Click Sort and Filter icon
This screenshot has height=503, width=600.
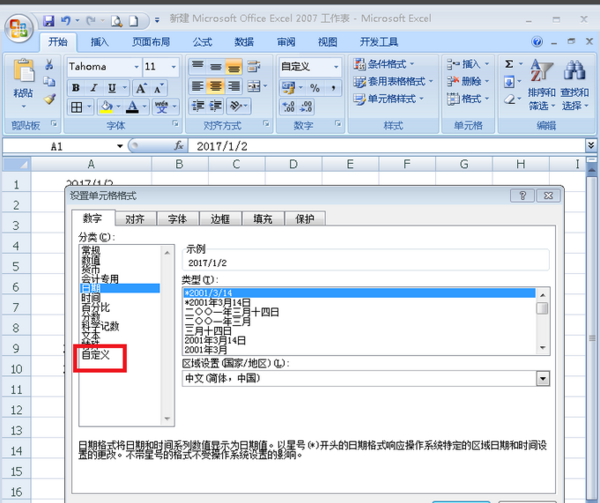click(x=541, y=72)
